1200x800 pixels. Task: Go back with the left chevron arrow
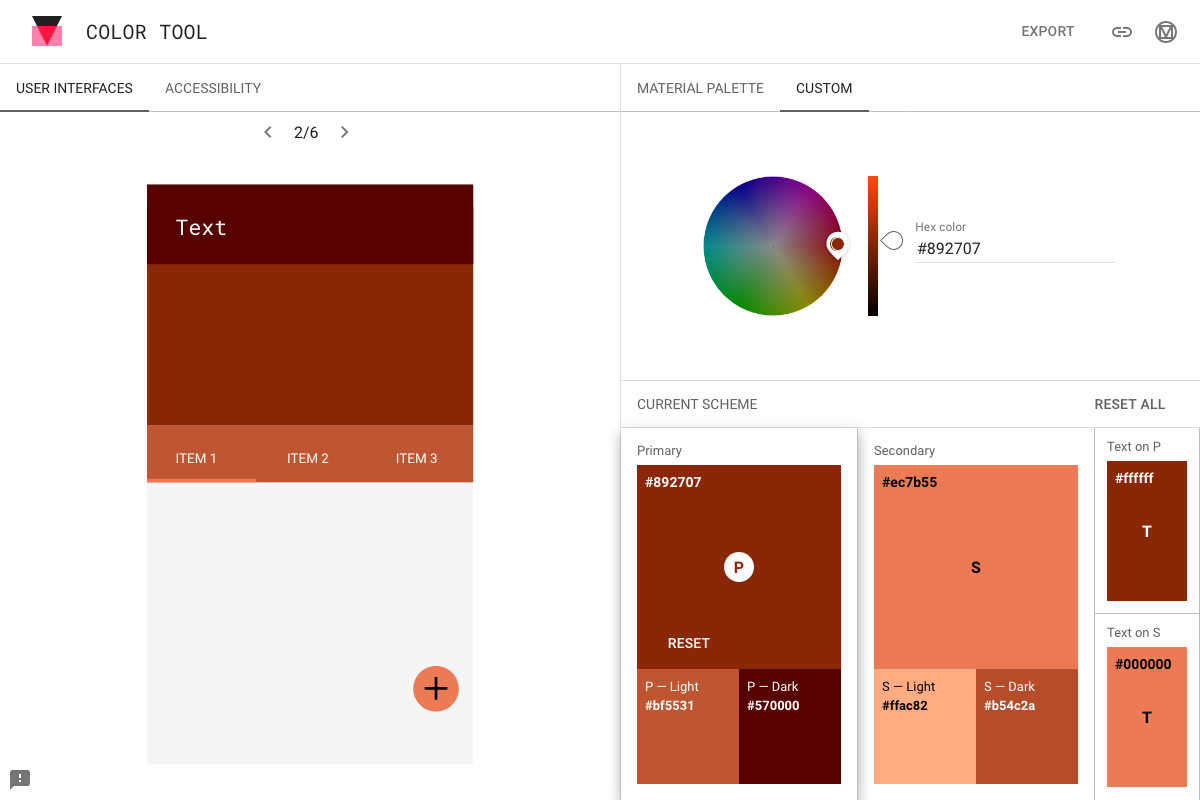(x=267, y=131)
